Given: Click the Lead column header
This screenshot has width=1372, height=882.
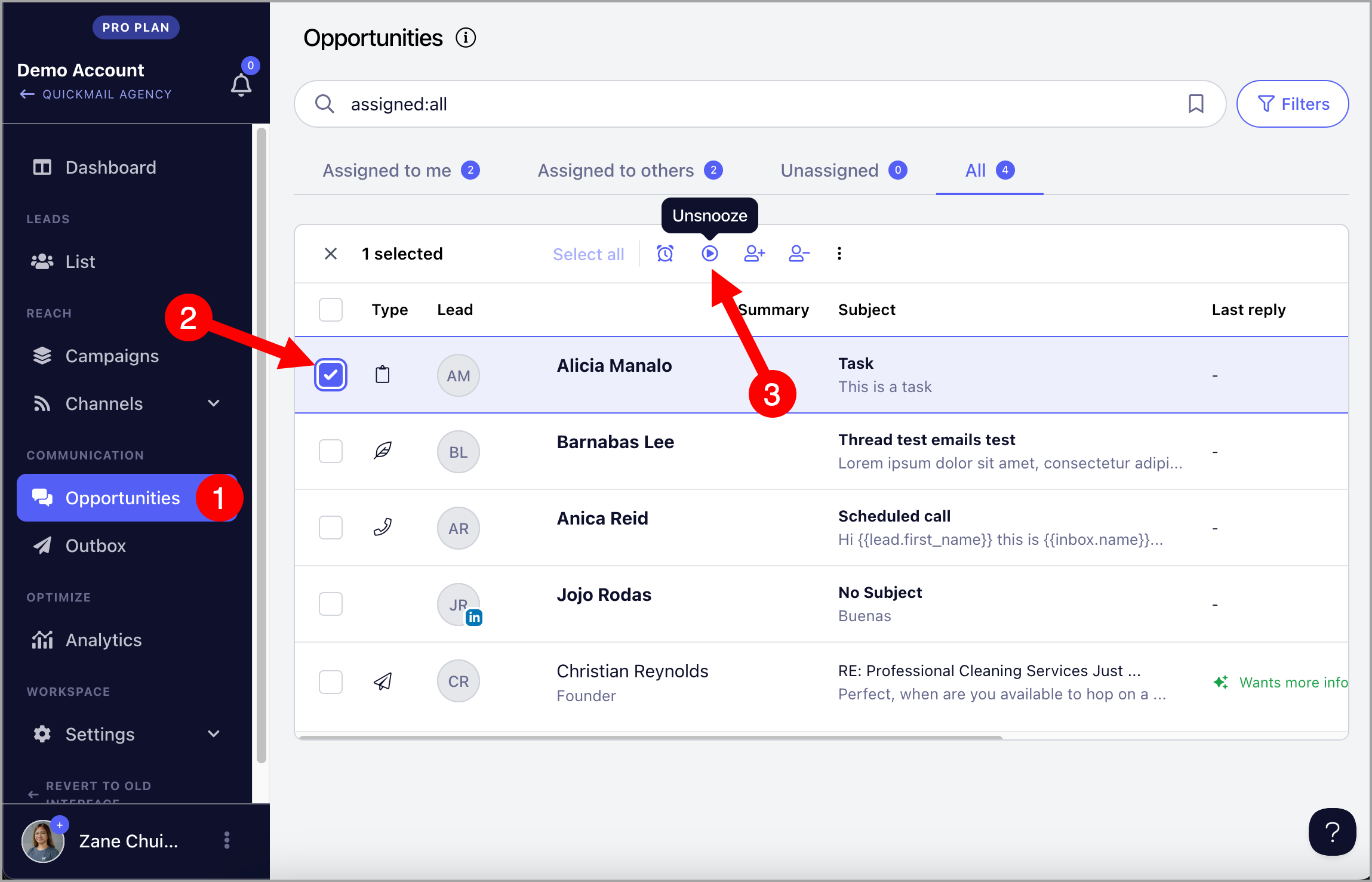Looking at the screenshot, I should (x=455, y=310).
